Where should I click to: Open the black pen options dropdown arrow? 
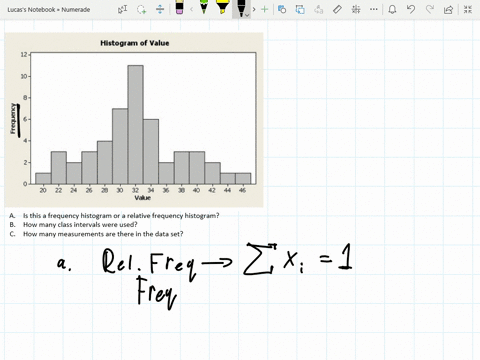click(x=247, y=15)
